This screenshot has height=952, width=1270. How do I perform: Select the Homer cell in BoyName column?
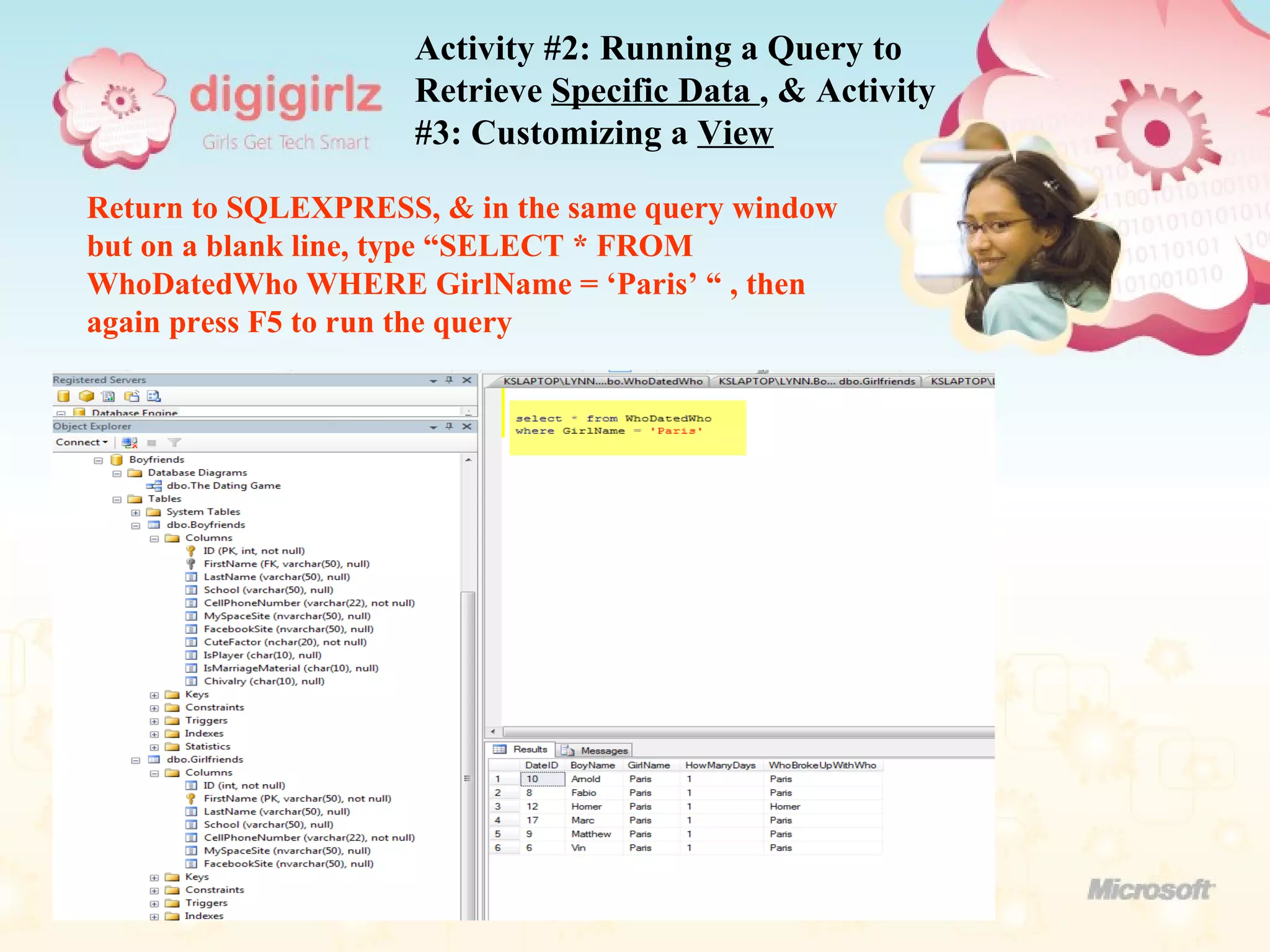(593, 806)
